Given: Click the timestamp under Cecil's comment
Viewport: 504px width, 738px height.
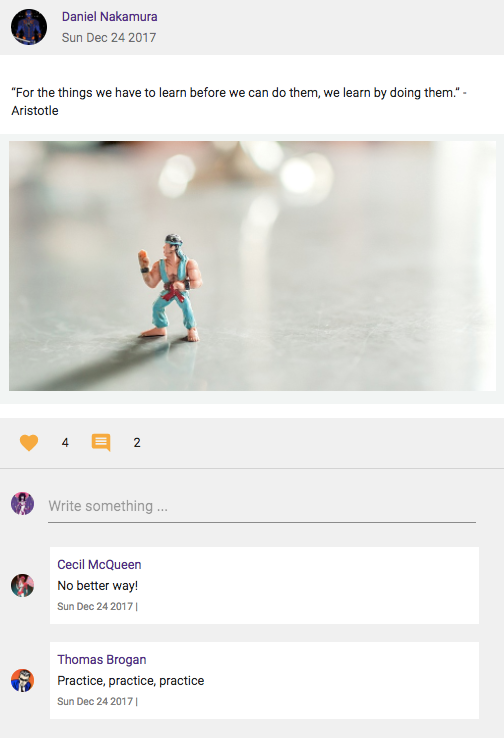Looking at the screenshot, I should (x=97, y=606).
